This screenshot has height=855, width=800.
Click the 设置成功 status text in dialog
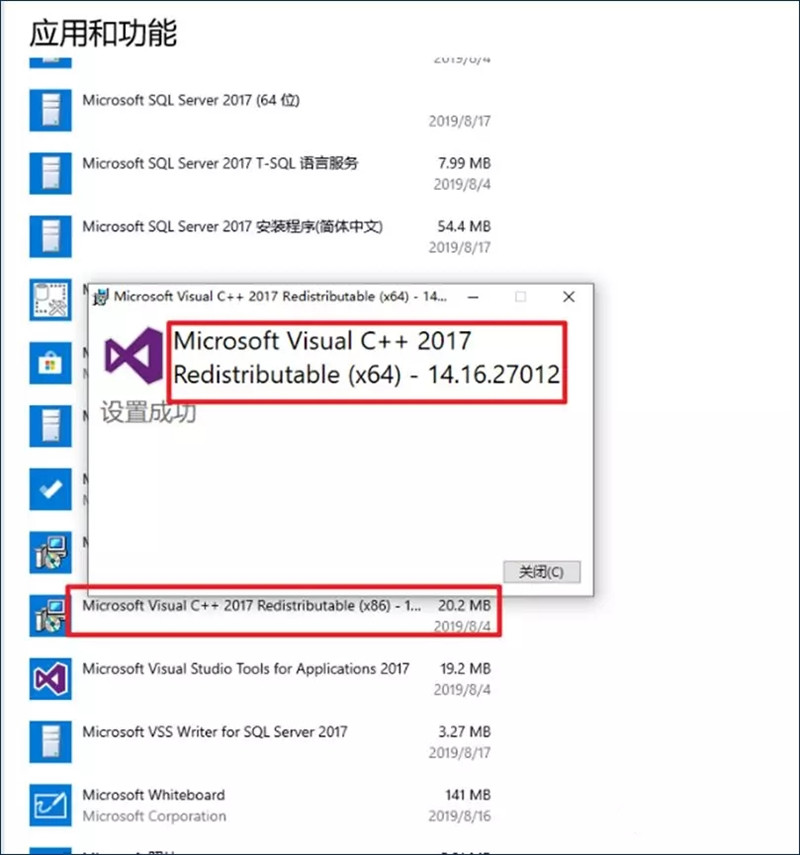[148, 412]
